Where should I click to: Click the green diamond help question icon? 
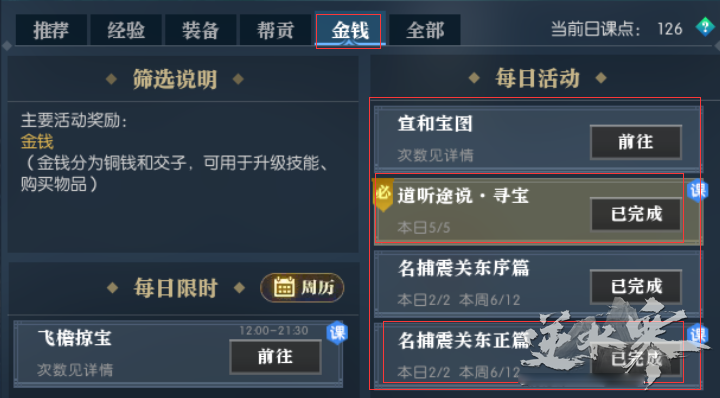tap(705, 27)
